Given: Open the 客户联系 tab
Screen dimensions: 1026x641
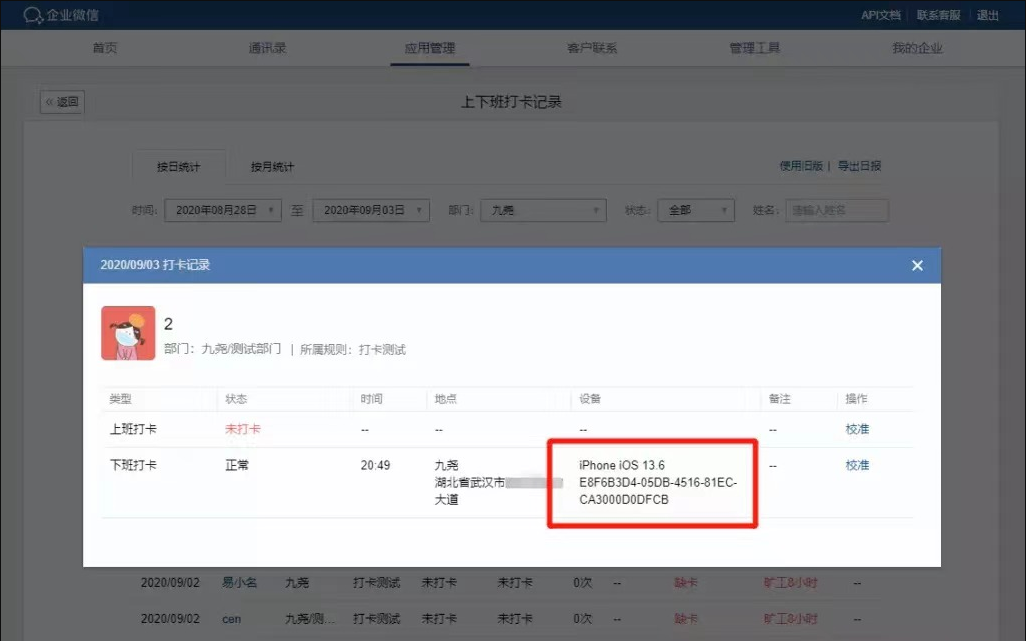Looking at the screenshot, I should click(592, 48).
